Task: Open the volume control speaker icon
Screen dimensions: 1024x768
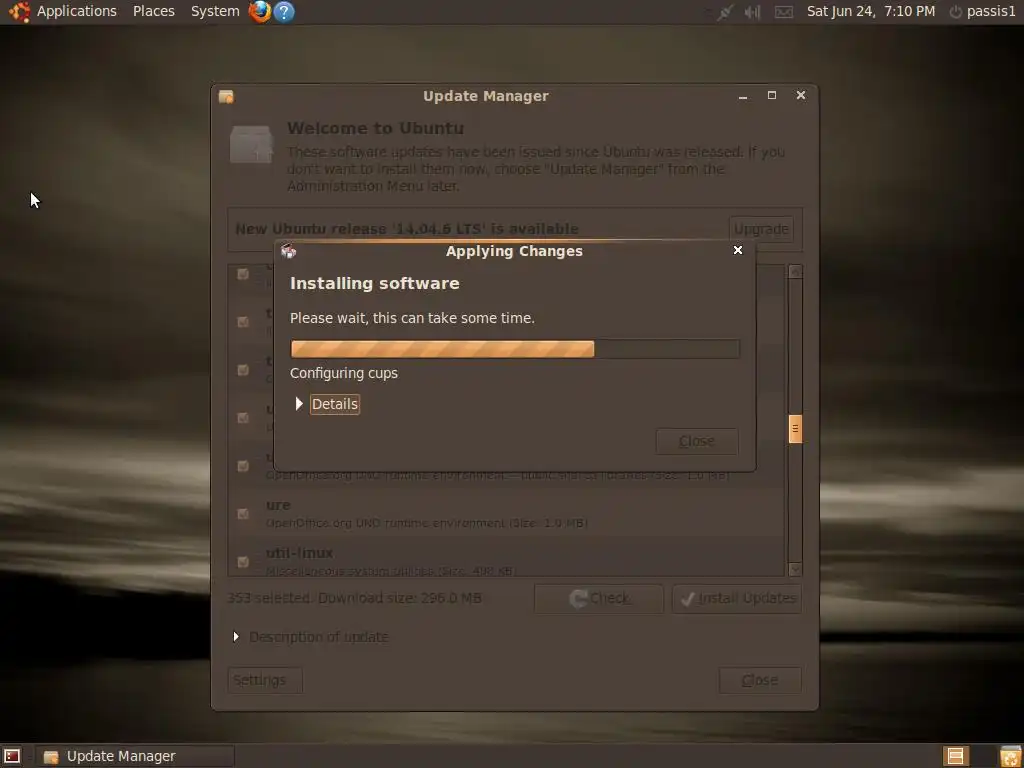Action: (753, 12)
